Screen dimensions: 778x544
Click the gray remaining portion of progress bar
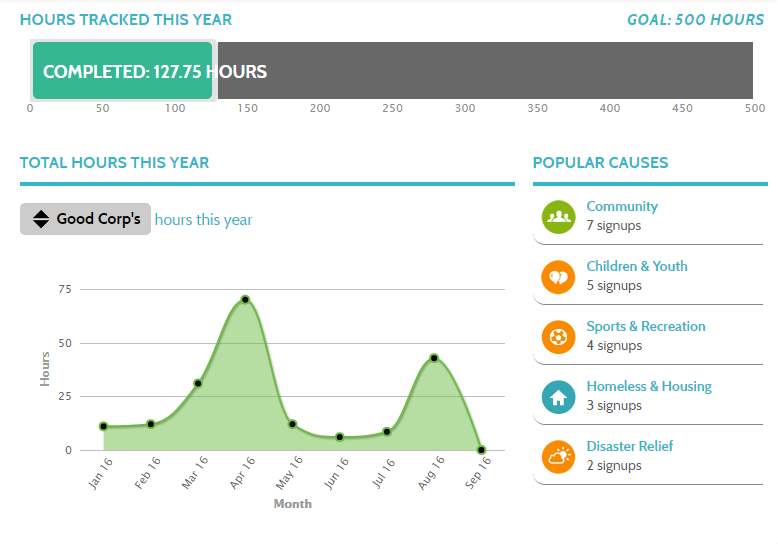485,70
